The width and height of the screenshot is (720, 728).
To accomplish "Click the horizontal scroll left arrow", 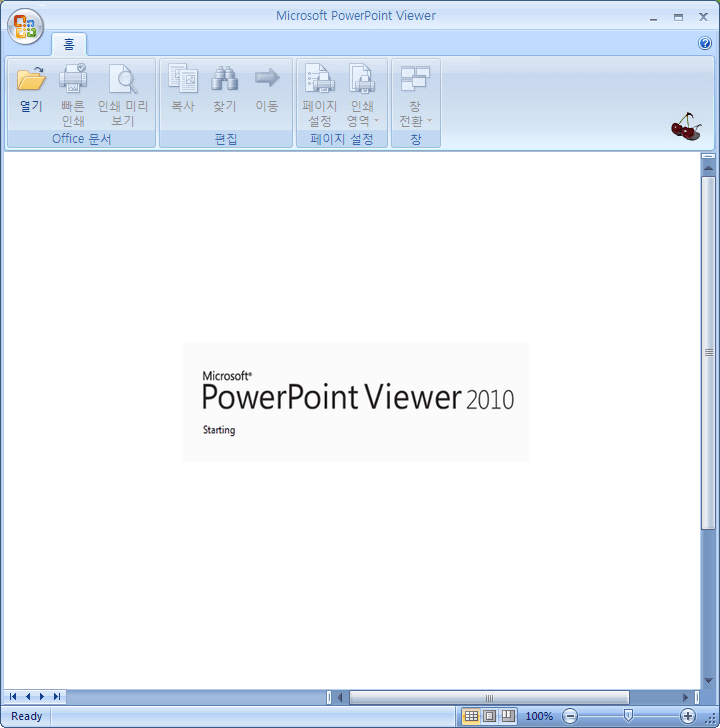I will (340, 697).
